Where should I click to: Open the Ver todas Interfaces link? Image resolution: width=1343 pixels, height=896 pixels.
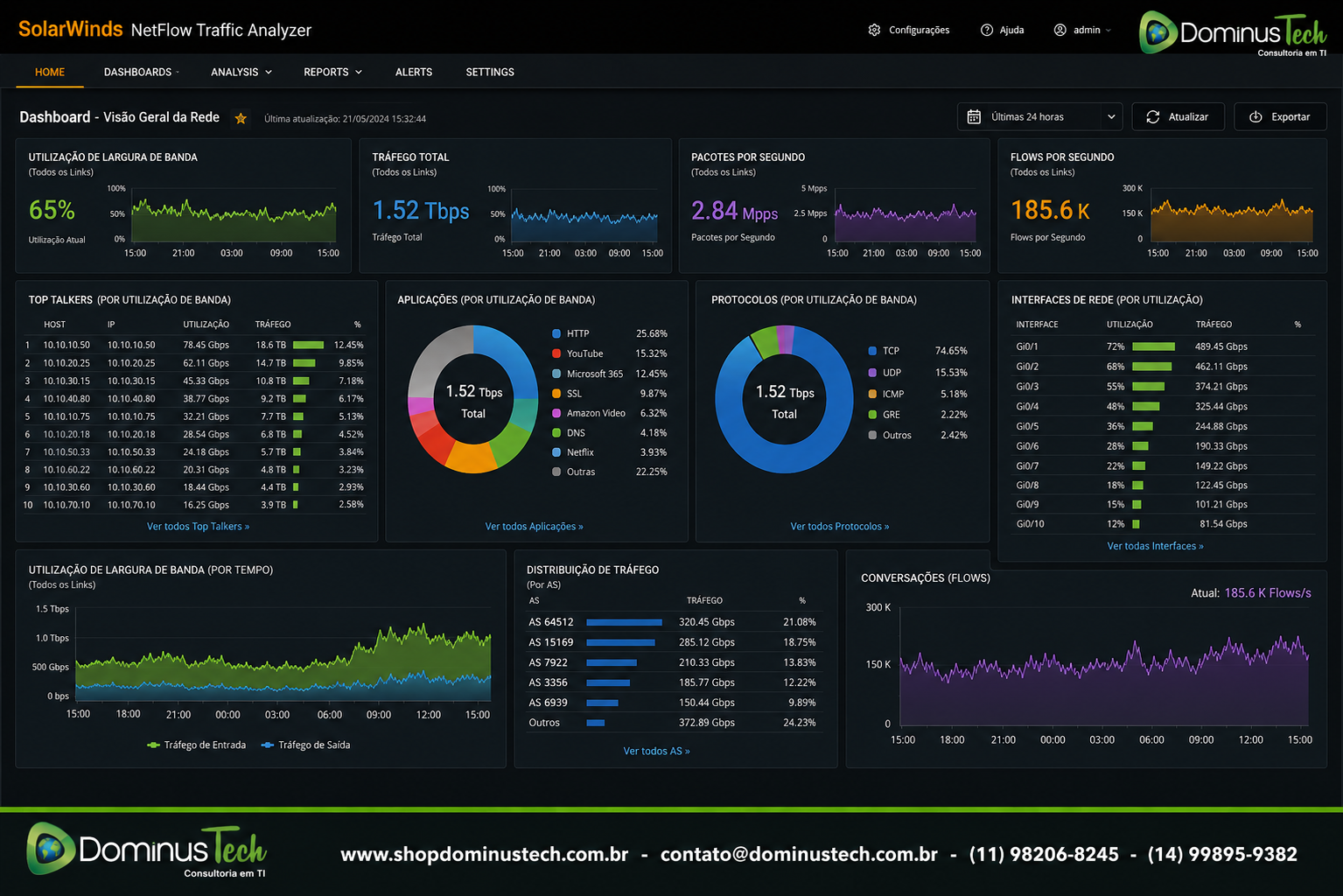pyautogui.click(x=1155, y=546)
